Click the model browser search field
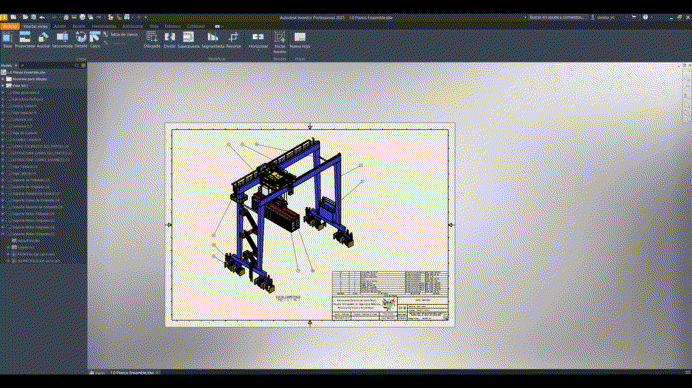Image resolution: width=692 pixels, height=388 pixels. [49, 65]
